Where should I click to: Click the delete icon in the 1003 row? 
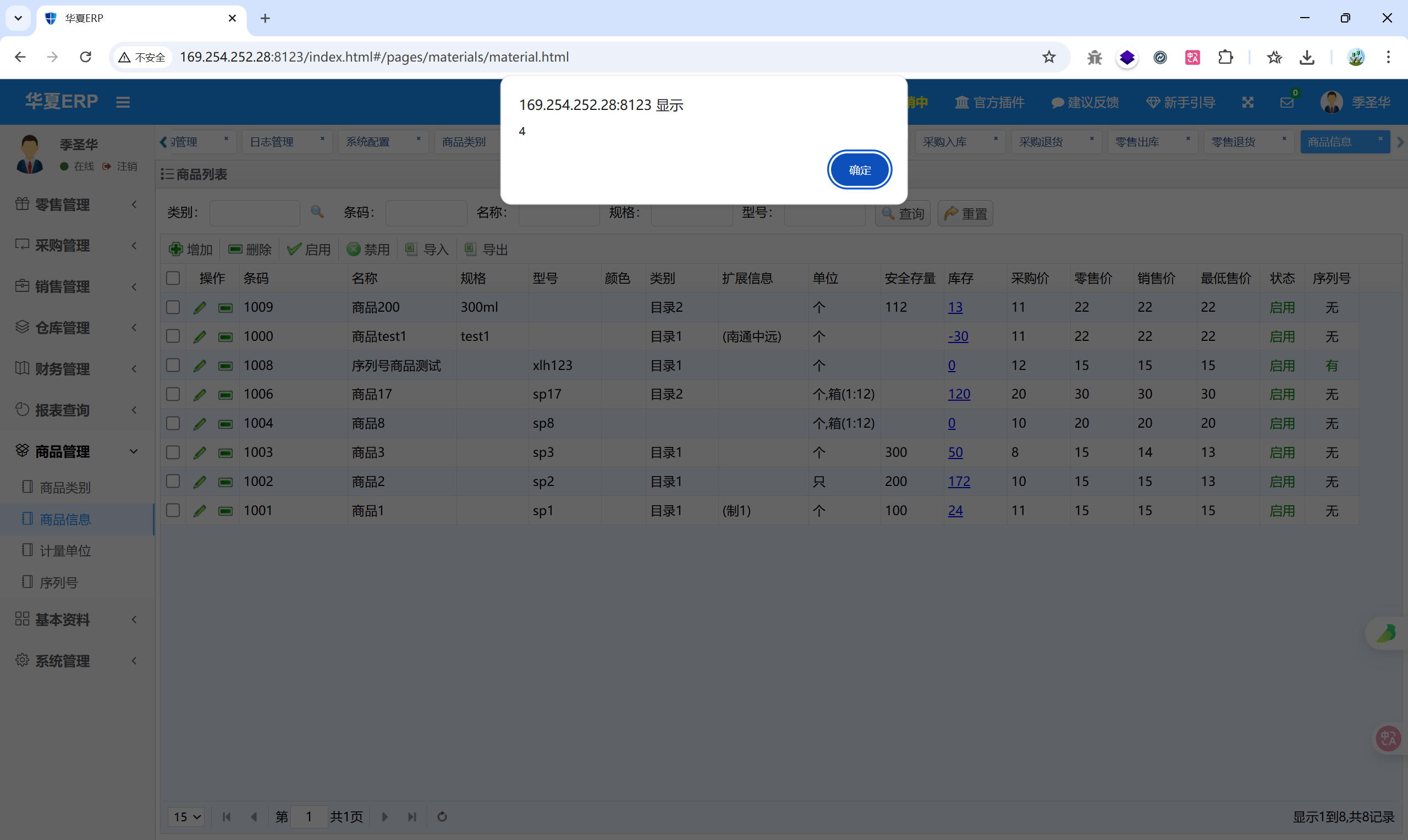[226, 453]
